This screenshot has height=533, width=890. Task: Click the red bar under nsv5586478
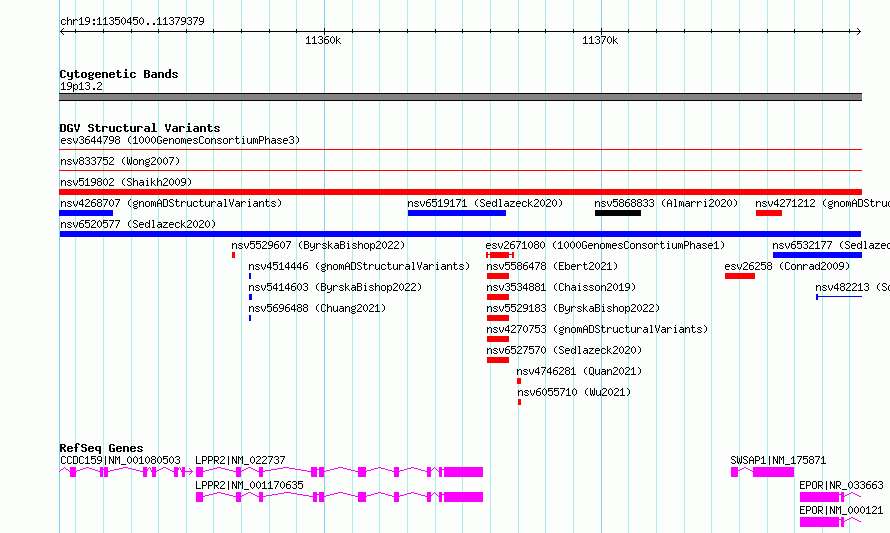click(x=498, y=276)
